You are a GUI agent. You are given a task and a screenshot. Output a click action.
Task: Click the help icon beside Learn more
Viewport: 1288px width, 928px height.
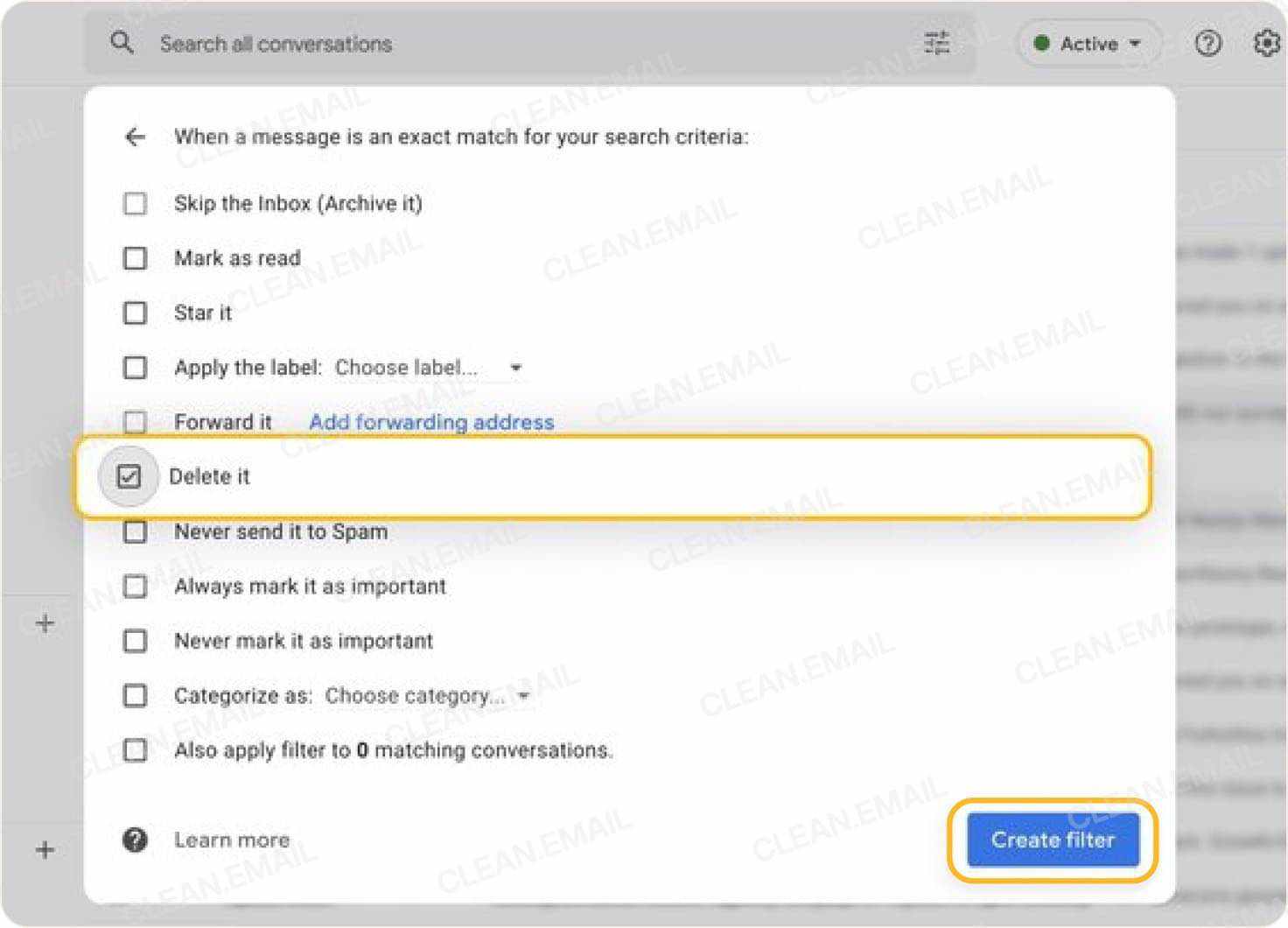click(x=133, y=840)
